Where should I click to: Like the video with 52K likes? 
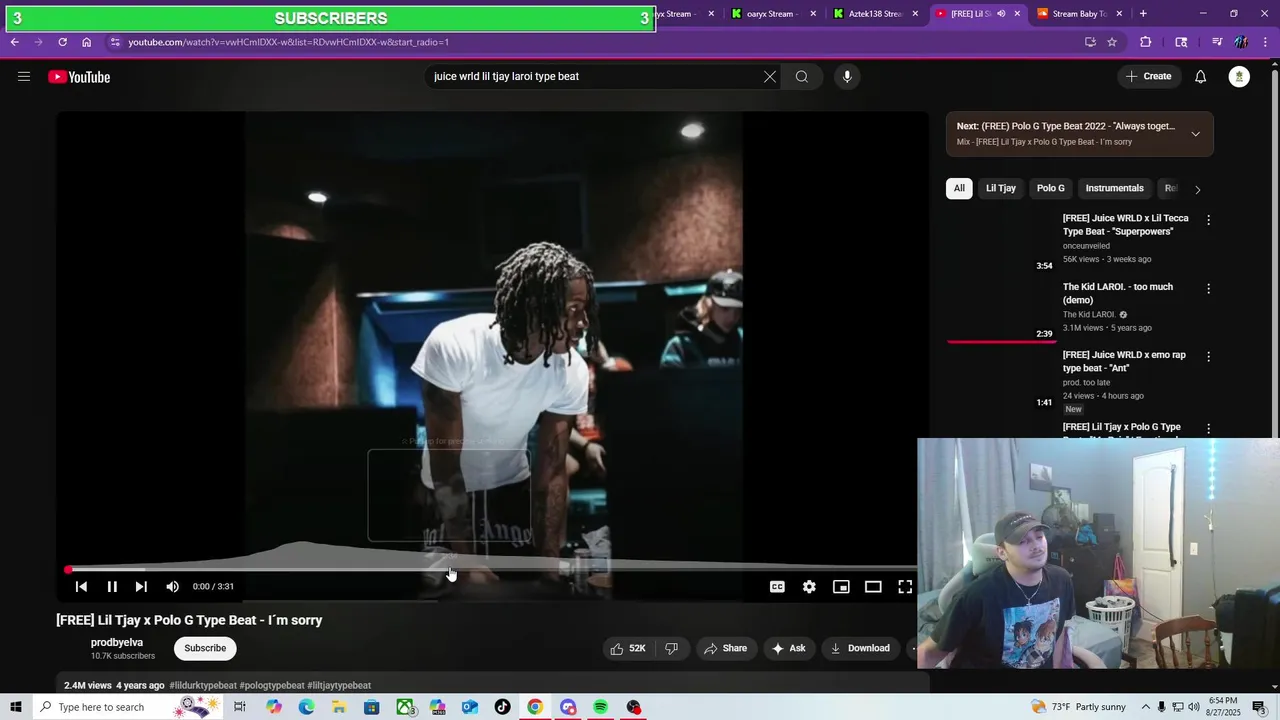click(x=627, y=648)
